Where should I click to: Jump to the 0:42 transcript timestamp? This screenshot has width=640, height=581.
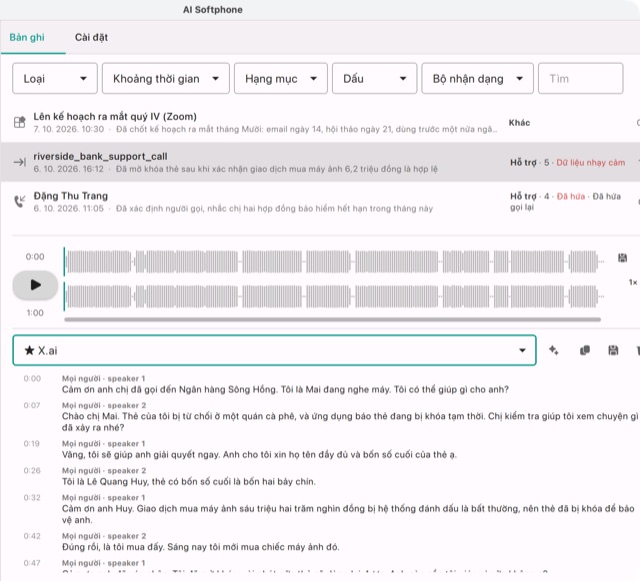coord(32,536)
